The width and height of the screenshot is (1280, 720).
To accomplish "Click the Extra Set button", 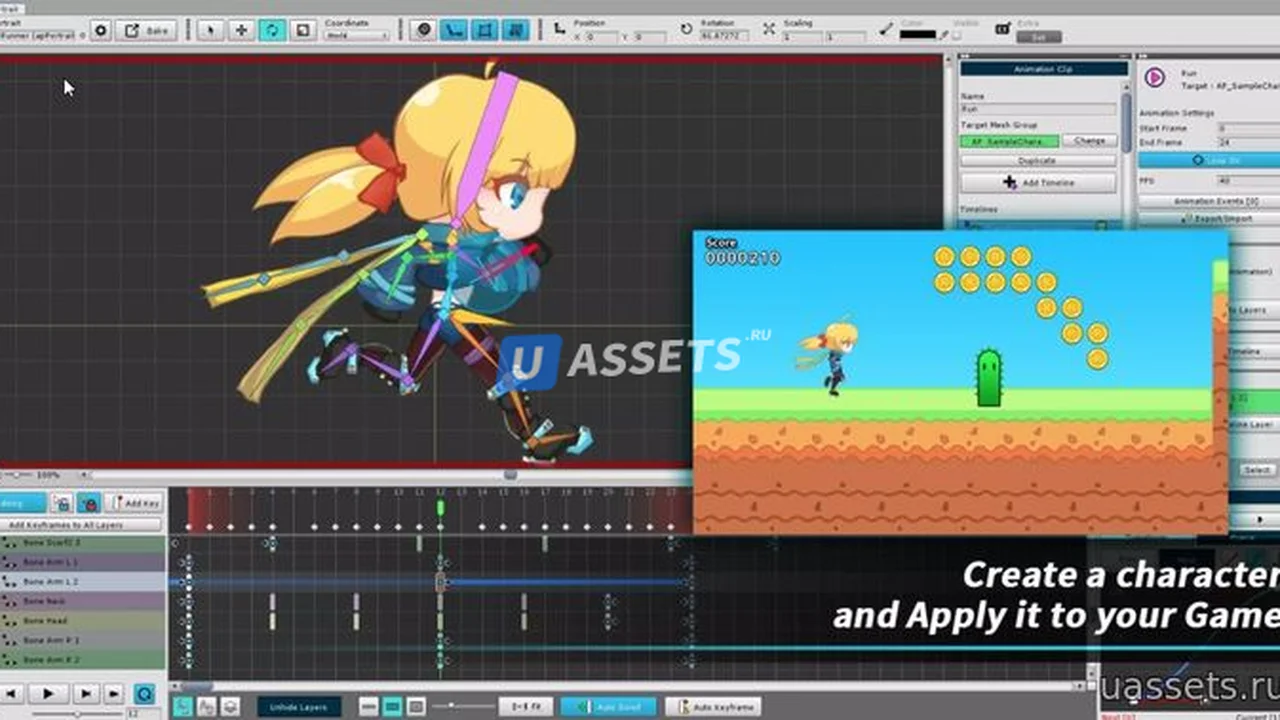I will [1039, 37].
